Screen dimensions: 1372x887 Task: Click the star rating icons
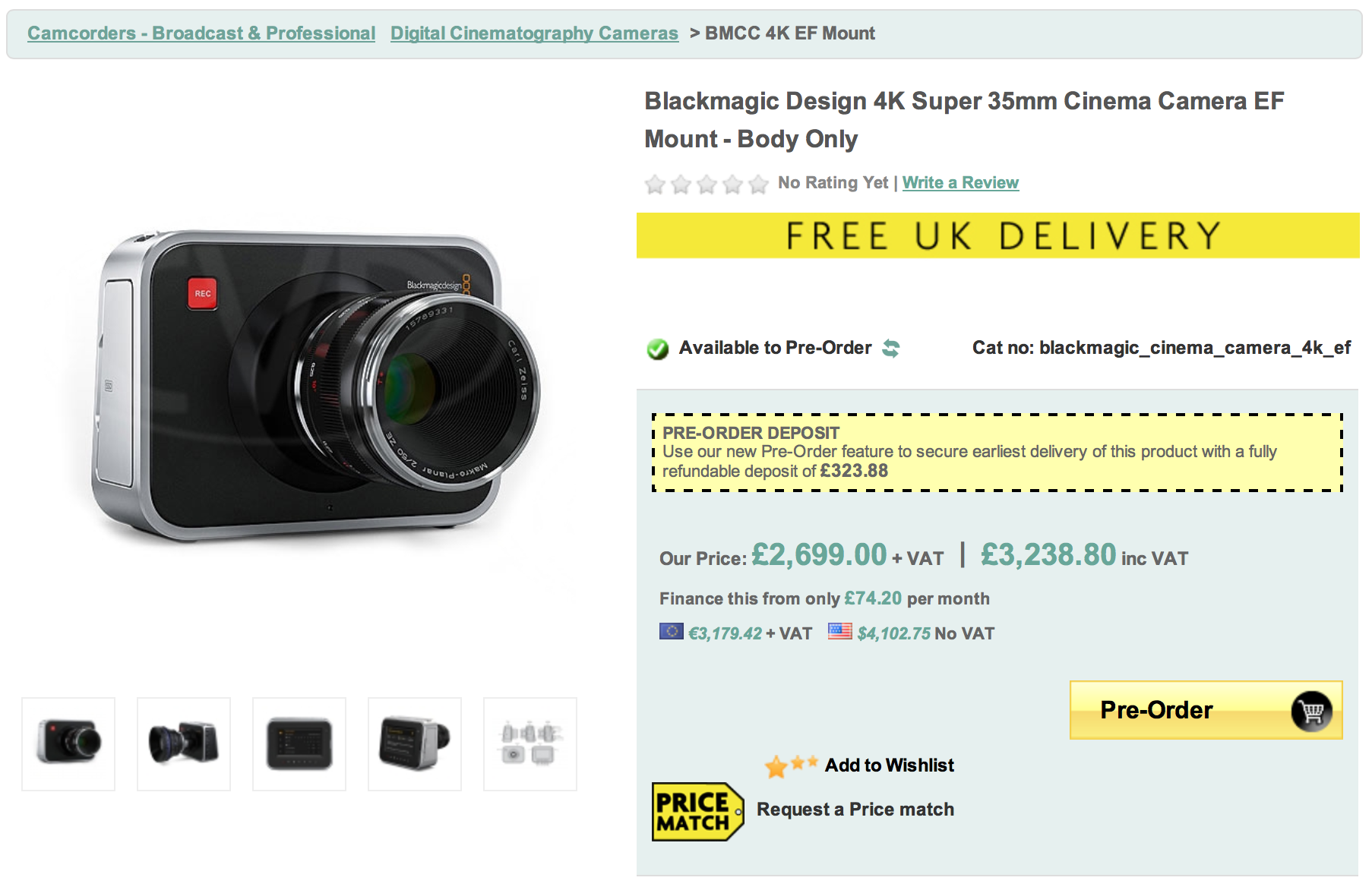(x=707, y=185)
